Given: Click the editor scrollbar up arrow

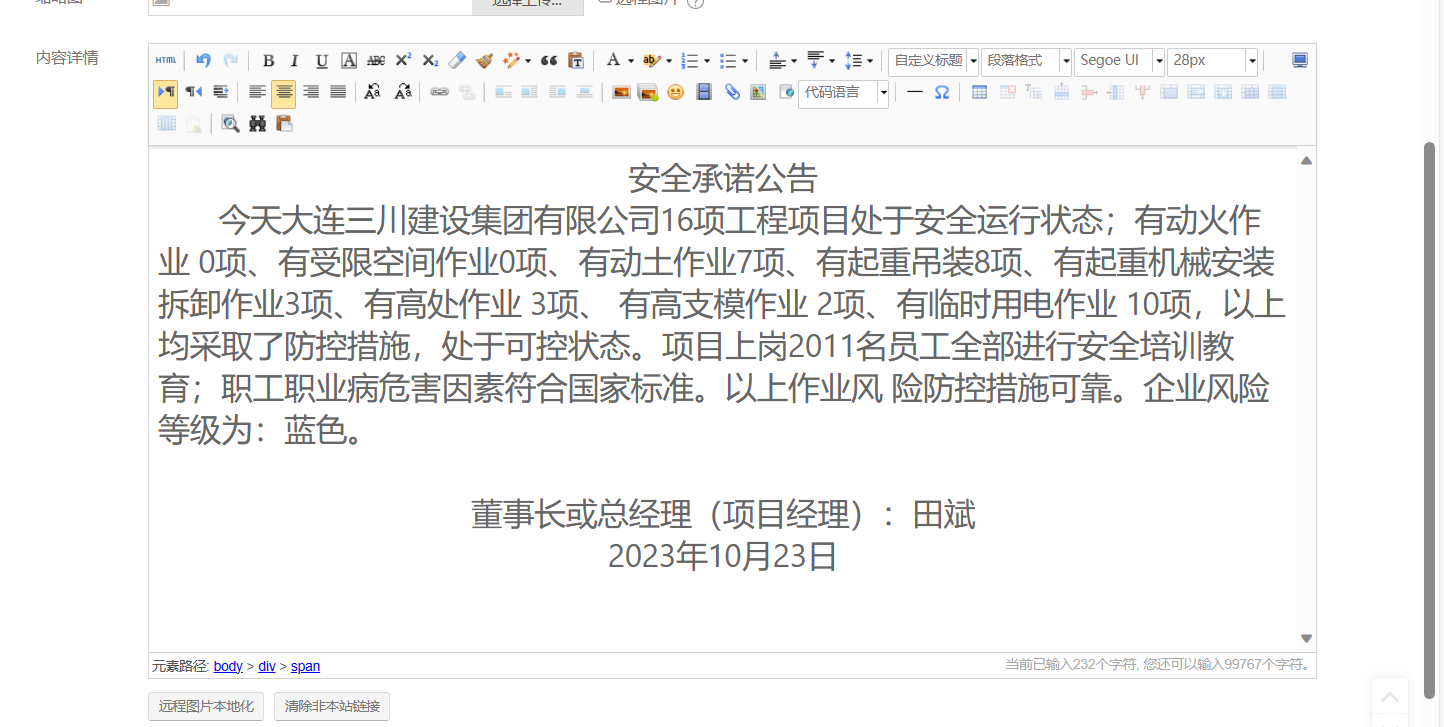Looking at the screenshot, I should click(x=1306, y=160).
